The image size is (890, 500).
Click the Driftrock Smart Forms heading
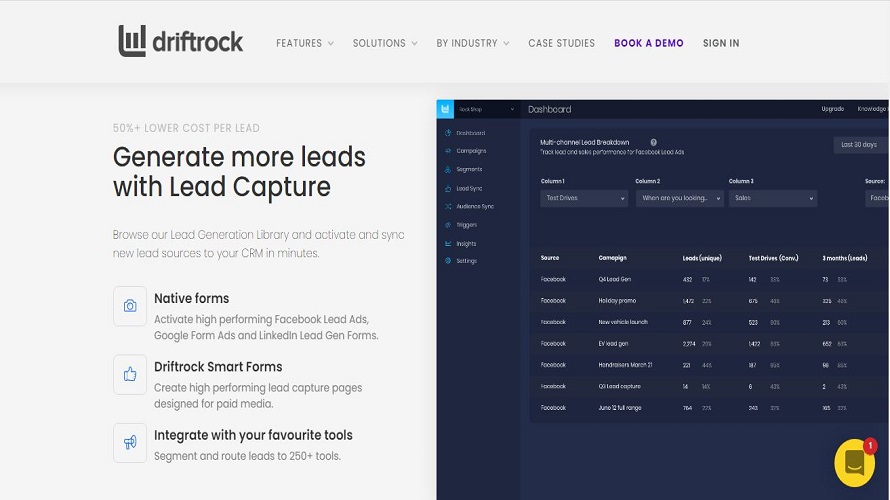218,367
